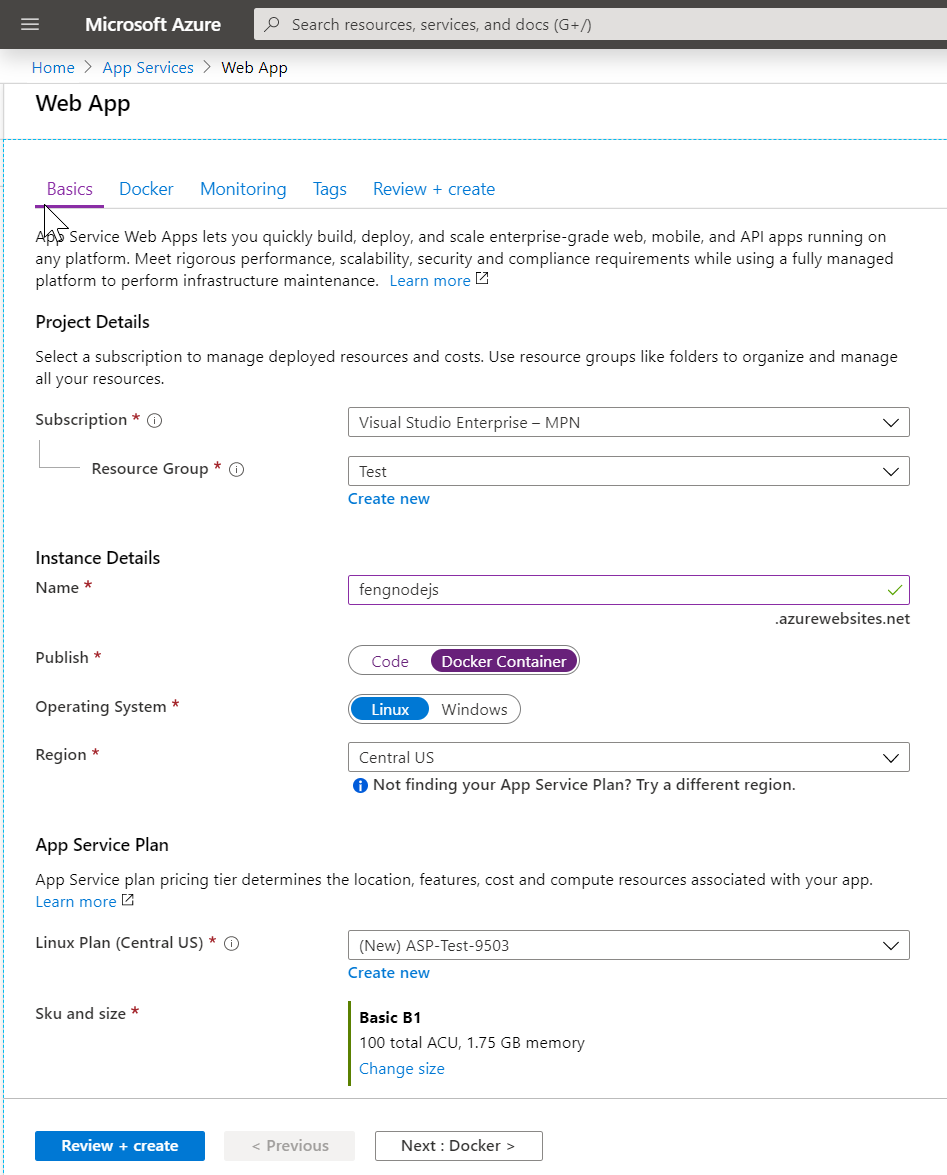Open the Monitoring tab

click(243, 190)
